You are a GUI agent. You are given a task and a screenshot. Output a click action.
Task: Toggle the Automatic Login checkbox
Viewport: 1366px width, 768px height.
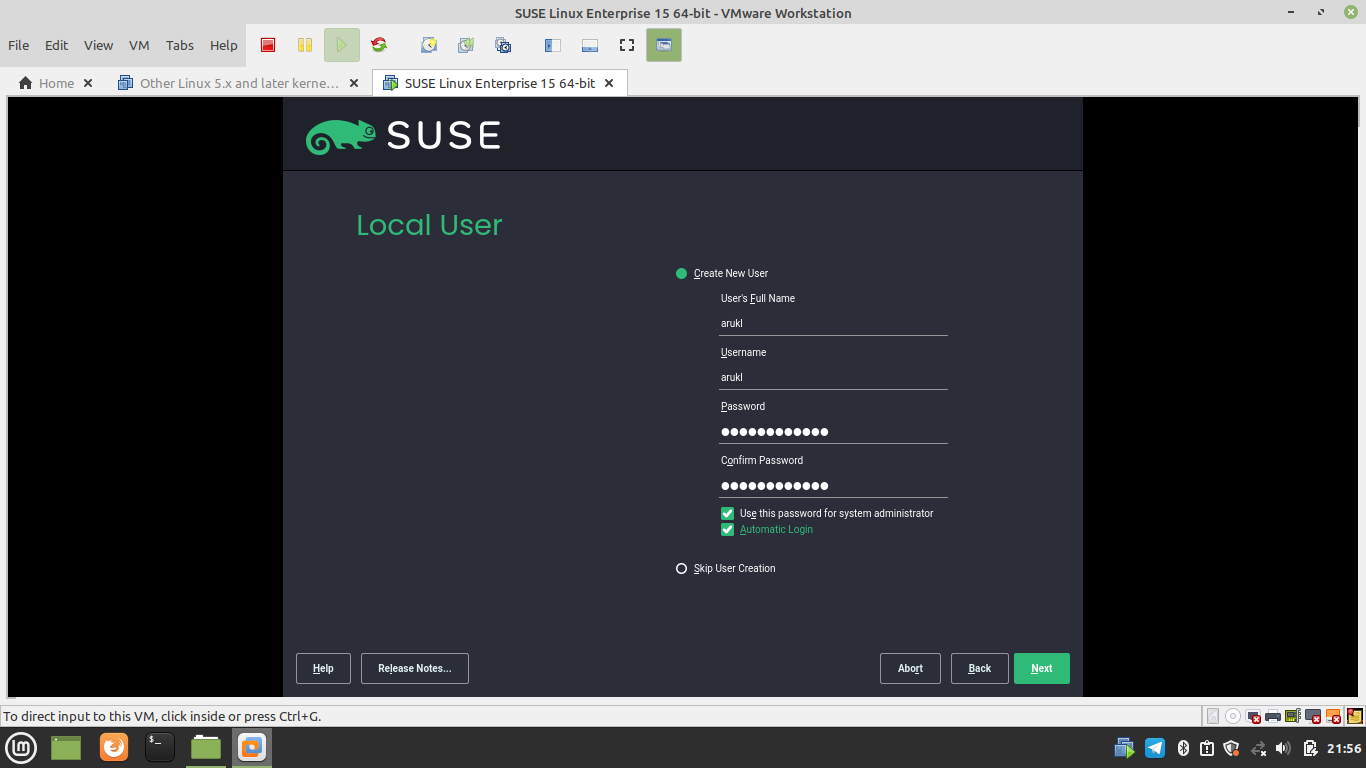[728, 529]
